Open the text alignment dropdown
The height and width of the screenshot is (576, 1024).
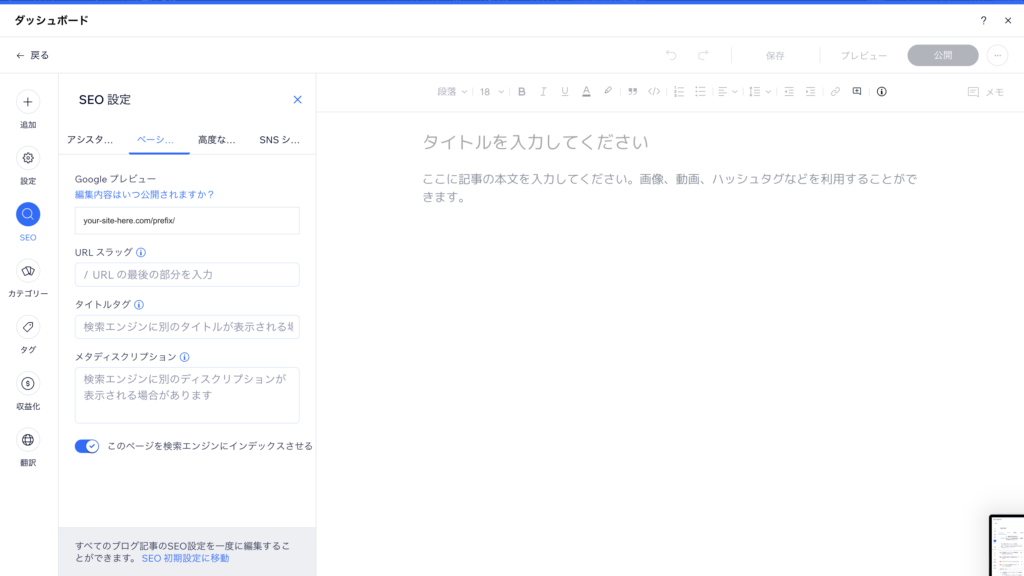(x=728, y=92)
